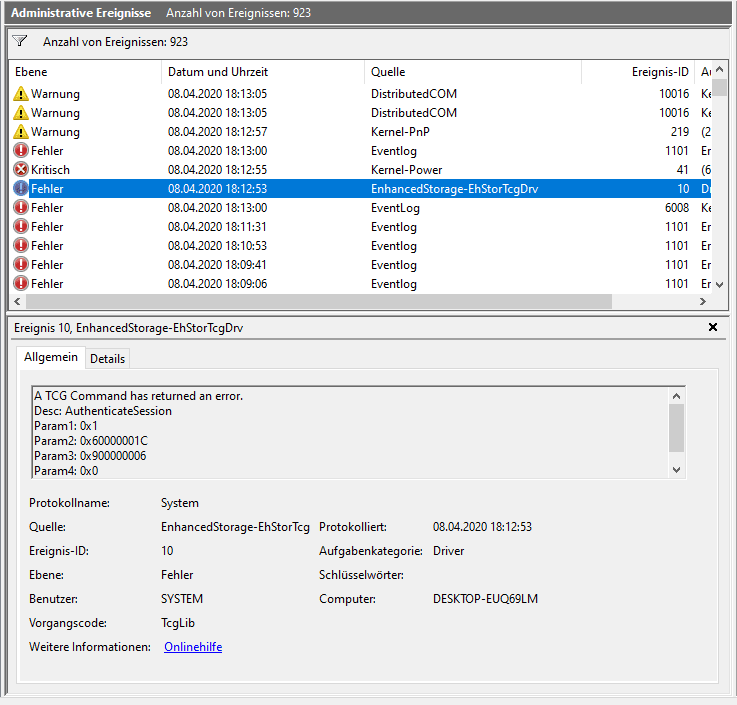Screen dimensions: 737x705
Task: Click event list horizontal scrollbar thumb
Action: (x=319, y=301)
